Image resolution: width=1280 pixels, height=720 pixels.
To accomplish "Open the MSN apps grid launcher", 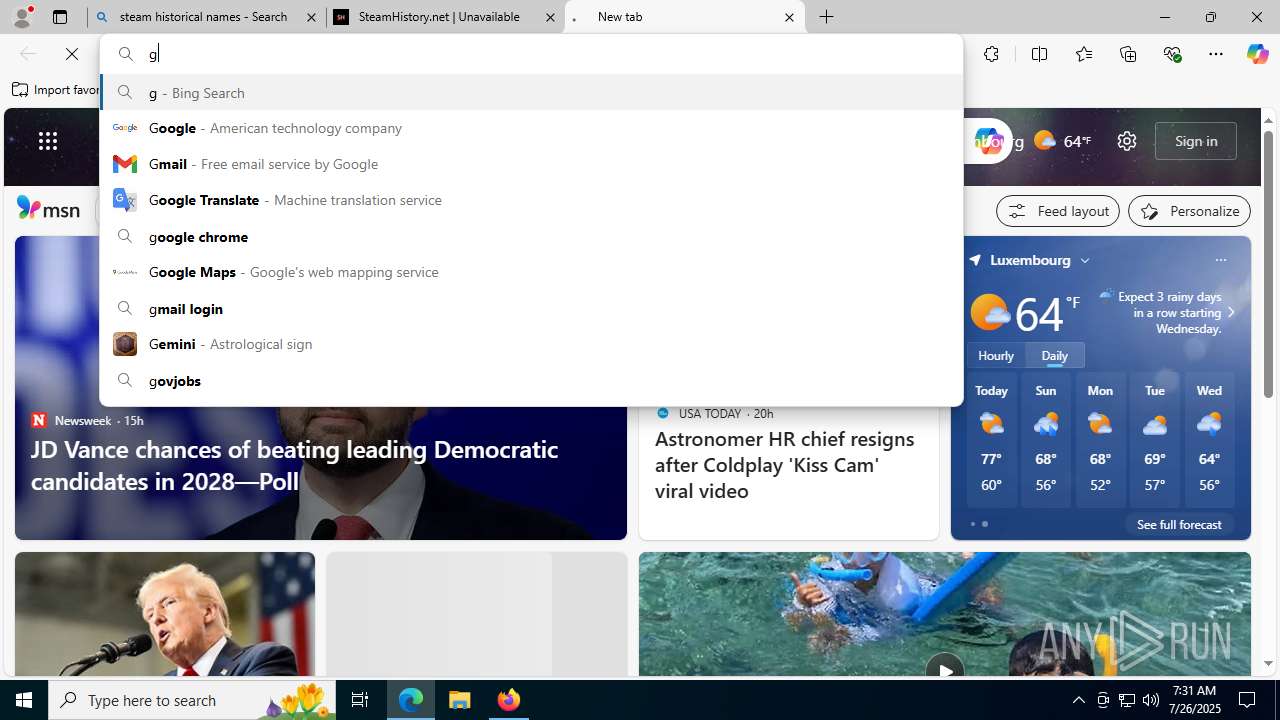I will click(x=48, y=141).
